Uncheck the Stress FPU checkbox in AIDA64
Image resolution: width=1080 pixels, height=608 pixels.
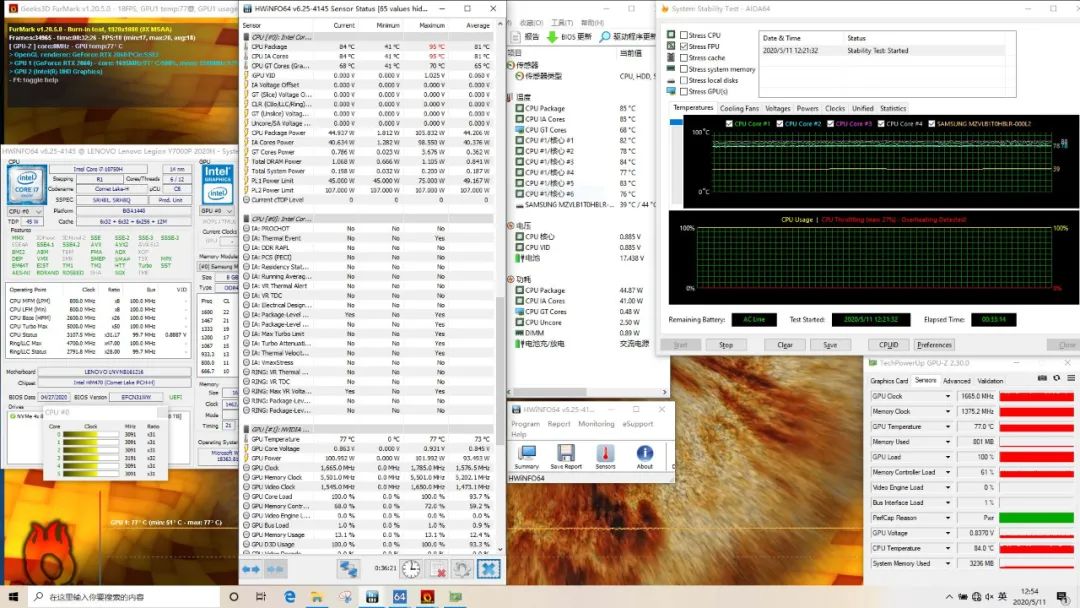pos(683,47)
